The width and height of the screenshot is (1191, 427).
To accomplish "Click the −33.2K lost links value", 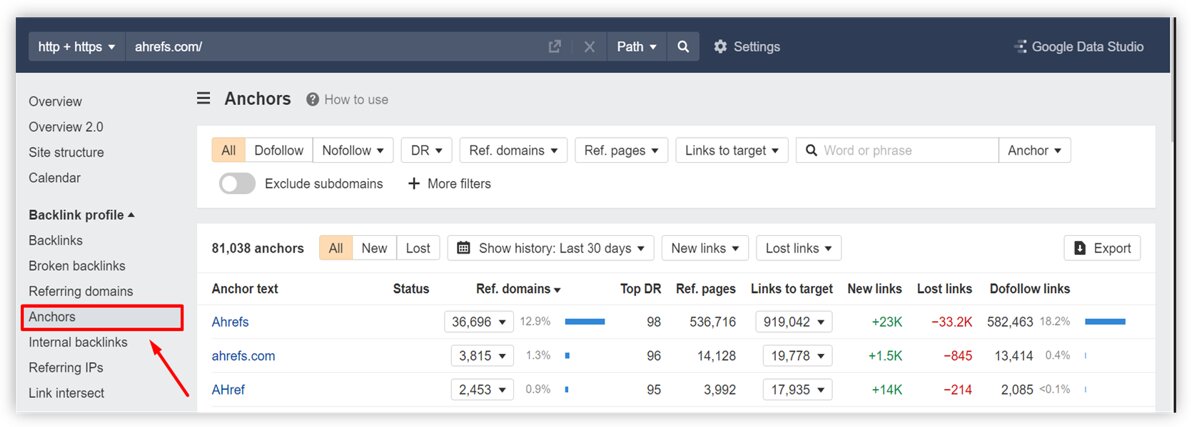I will tap(952, 322).
